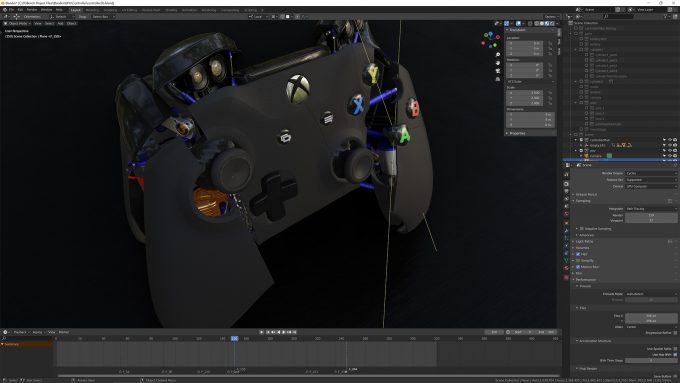Toggle the Save Buffers checkbox

[675, 376]
